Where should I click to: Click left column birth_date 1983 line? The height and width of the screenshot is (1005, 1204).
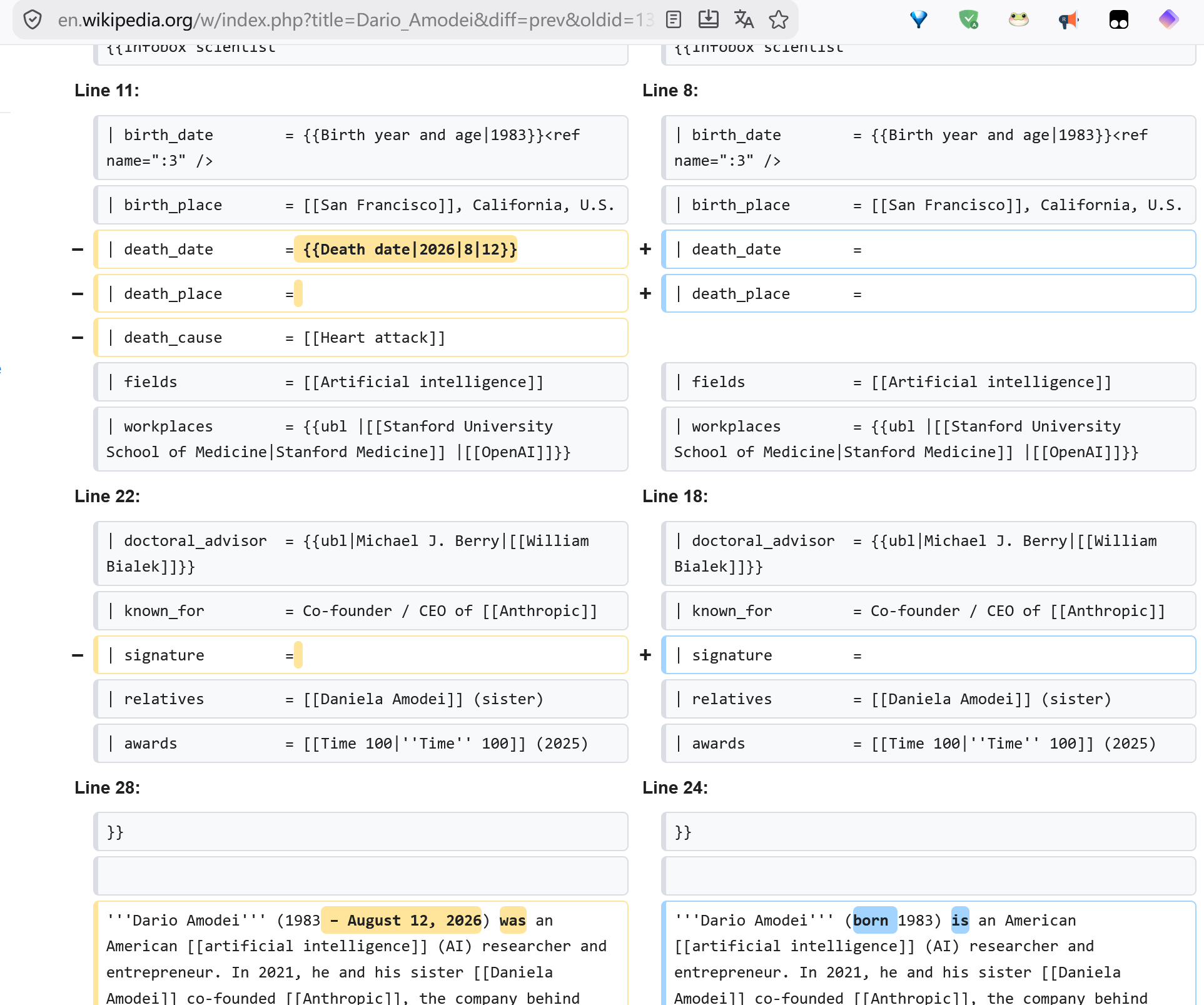pyautogui.click(x=361, y=148)
